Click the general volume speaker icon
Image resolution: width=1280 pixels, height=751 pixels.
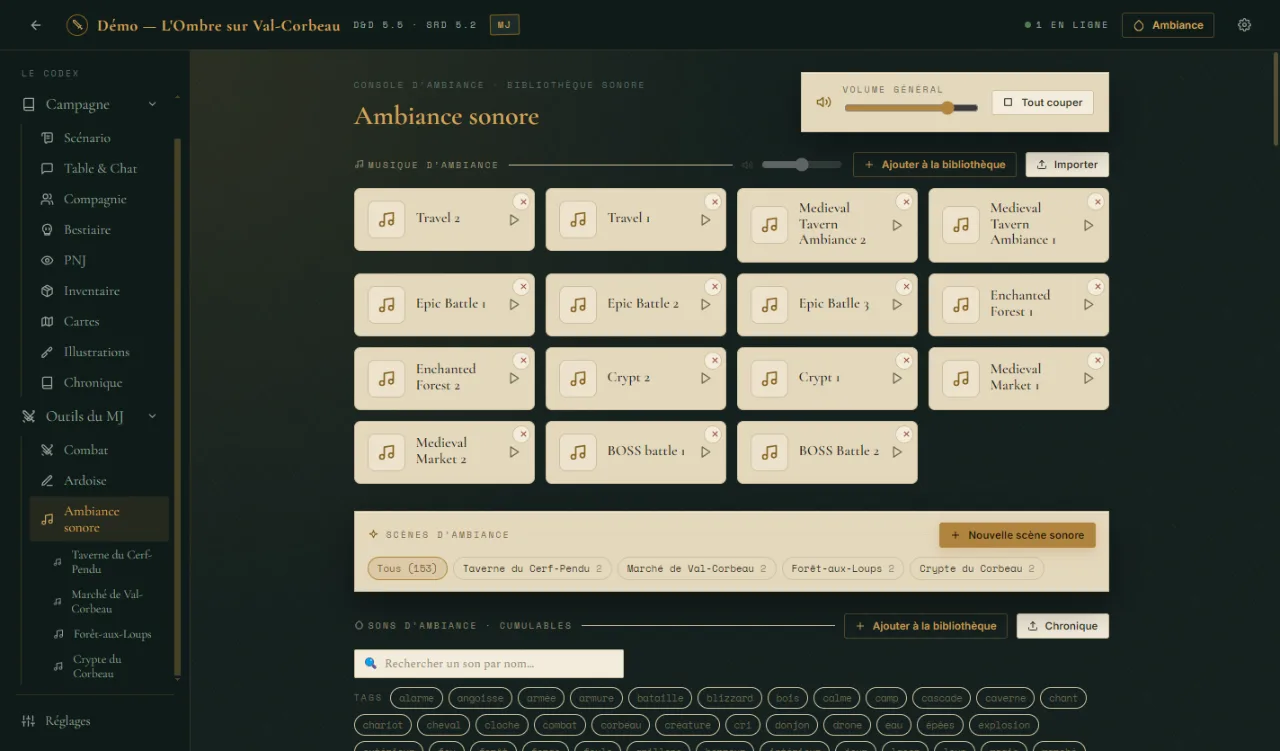(x=823, y=102)
